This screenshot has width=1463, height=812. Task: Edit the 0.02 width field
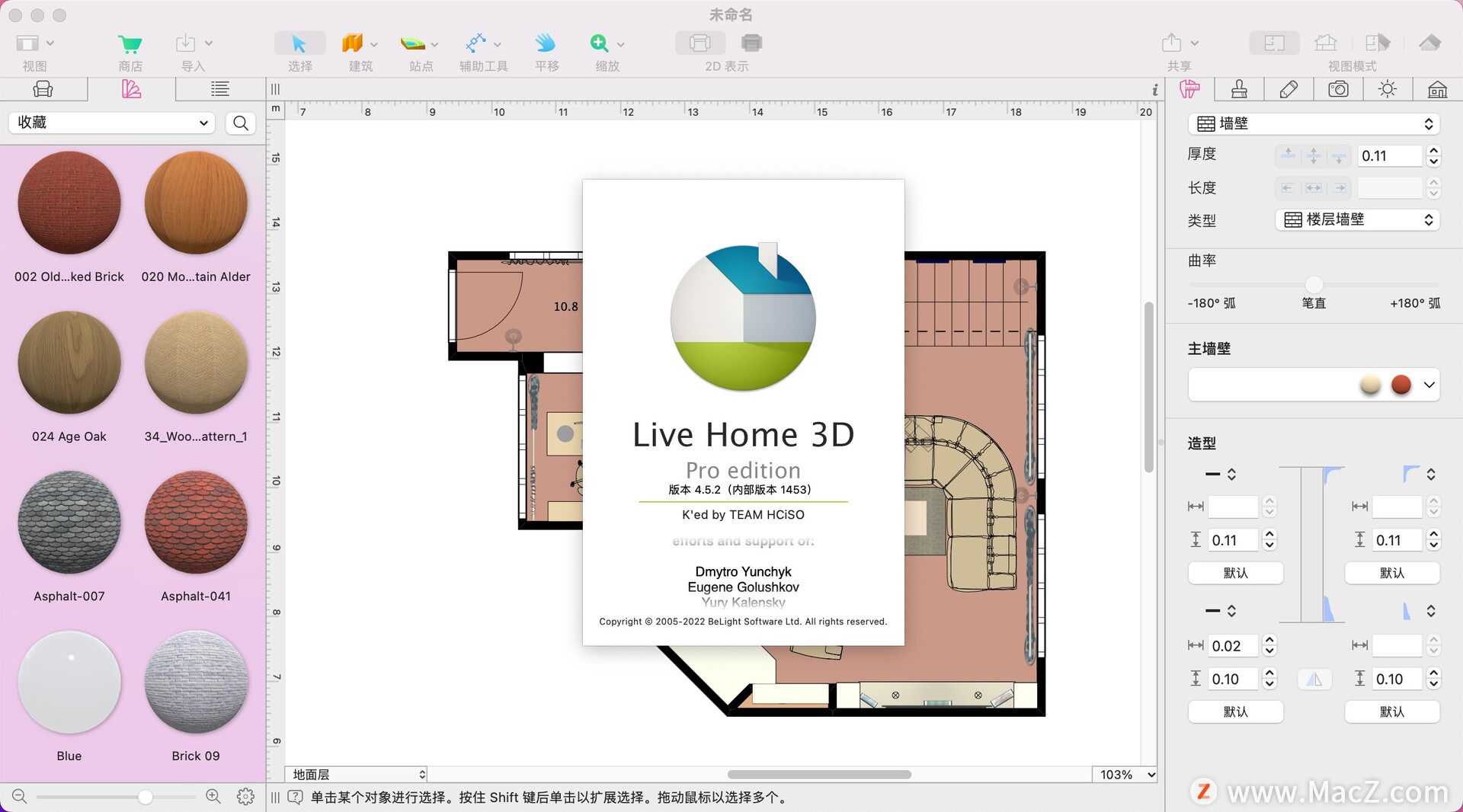1233,646
